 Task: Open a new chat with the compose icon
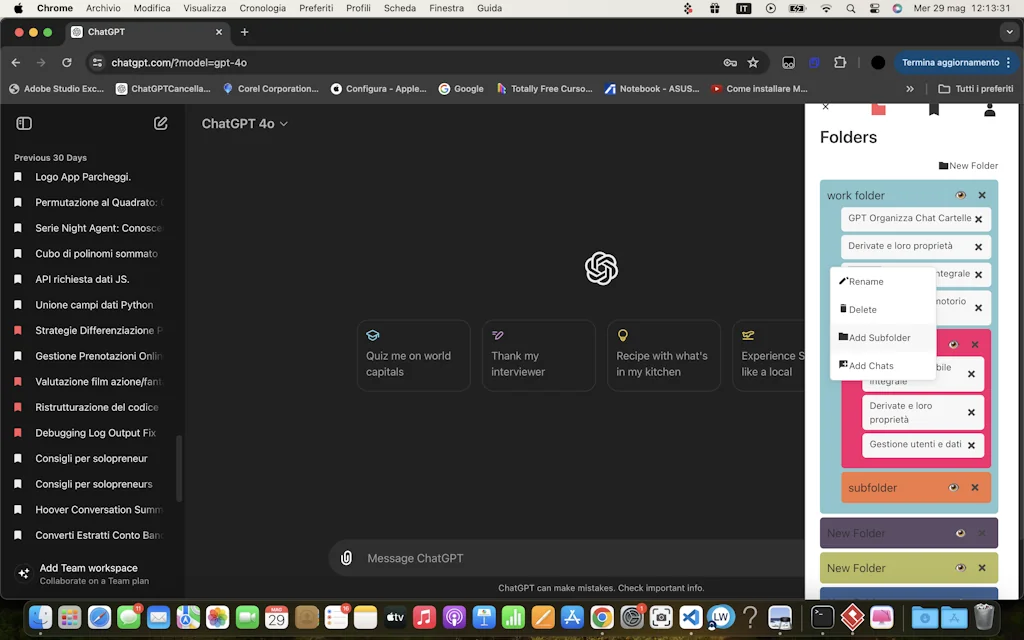tap(160, 123)
